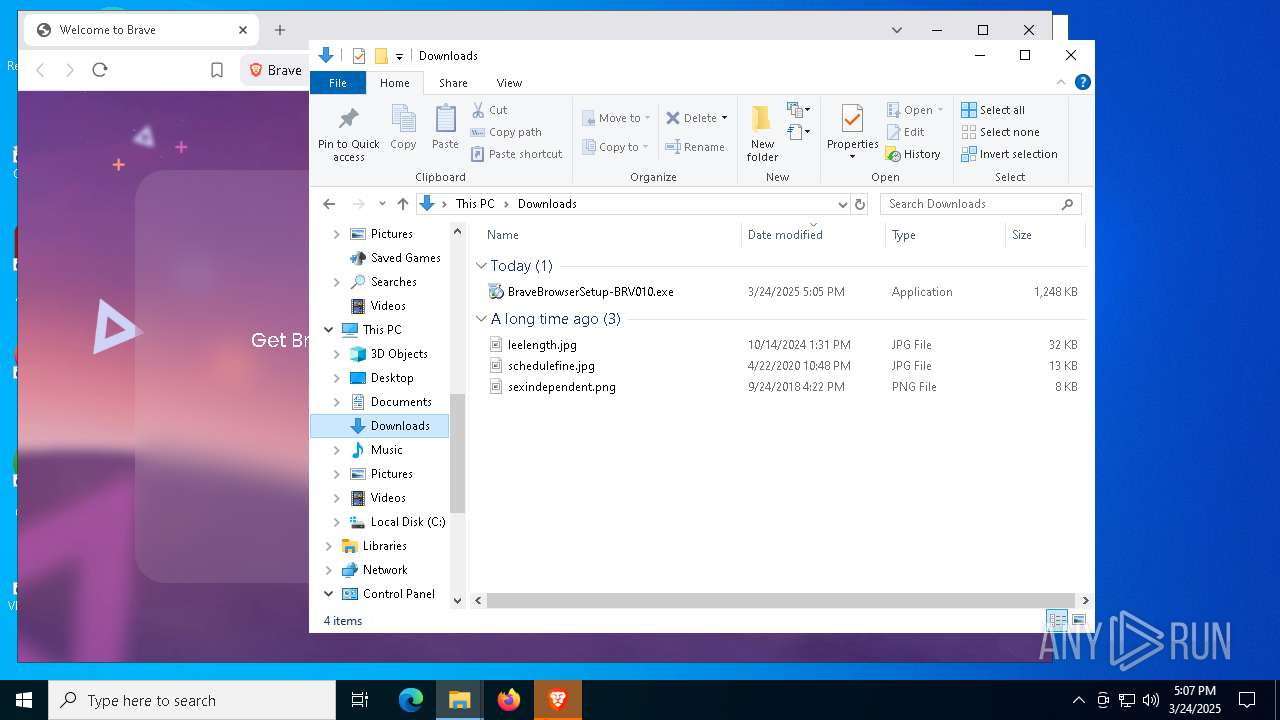Viewport: 1280px width, 720px height.
Task: Switch to the Share tab
Action: tap(453, 83)
